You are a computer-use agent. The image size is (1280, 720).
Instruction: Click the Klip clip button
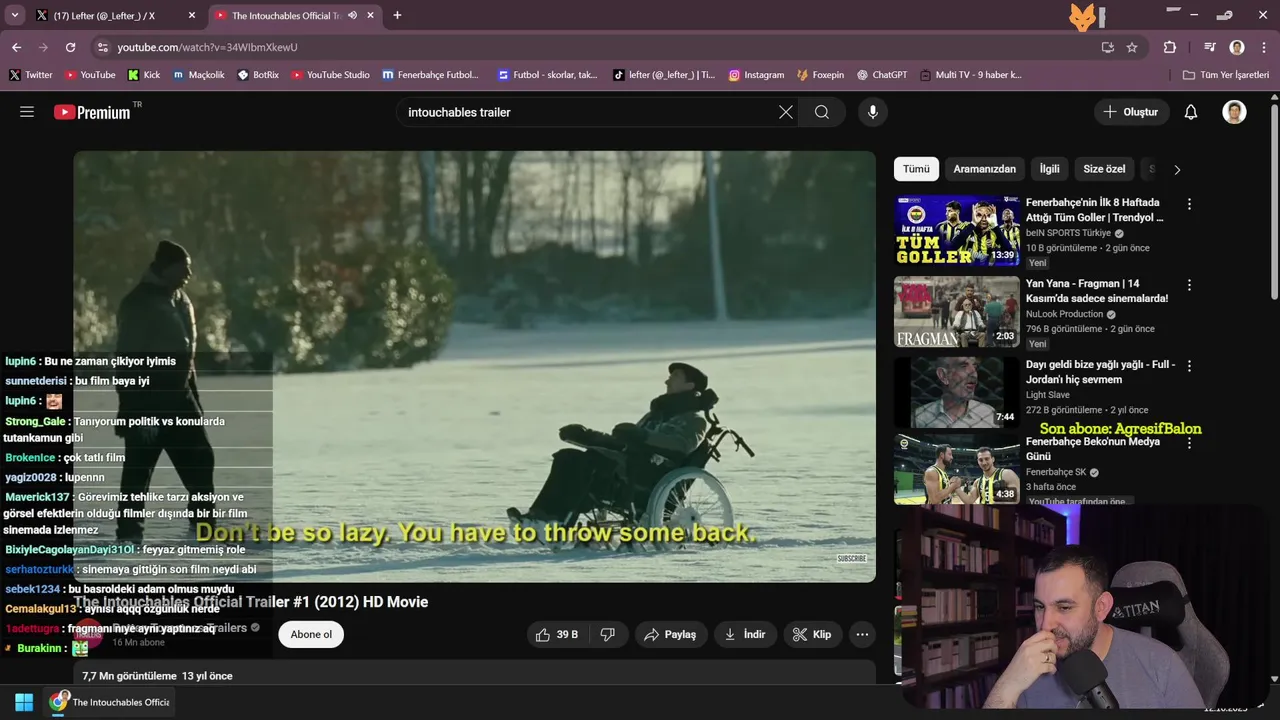point(812,634)
